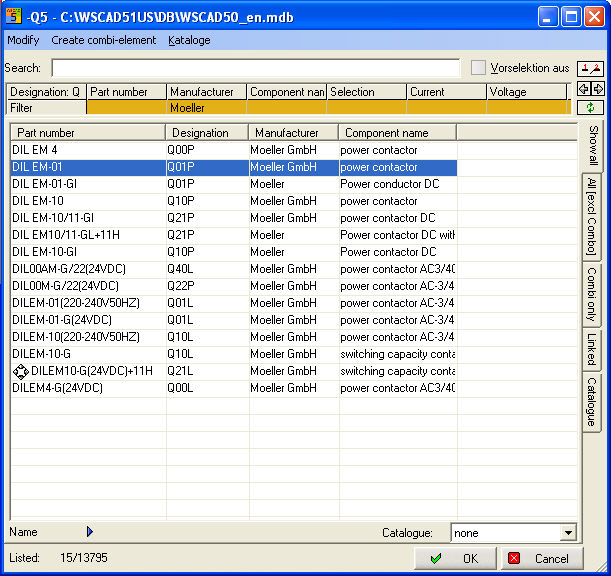
Task: Select the DILEM-01-G(24VDC) row
Action: [234, 320]
